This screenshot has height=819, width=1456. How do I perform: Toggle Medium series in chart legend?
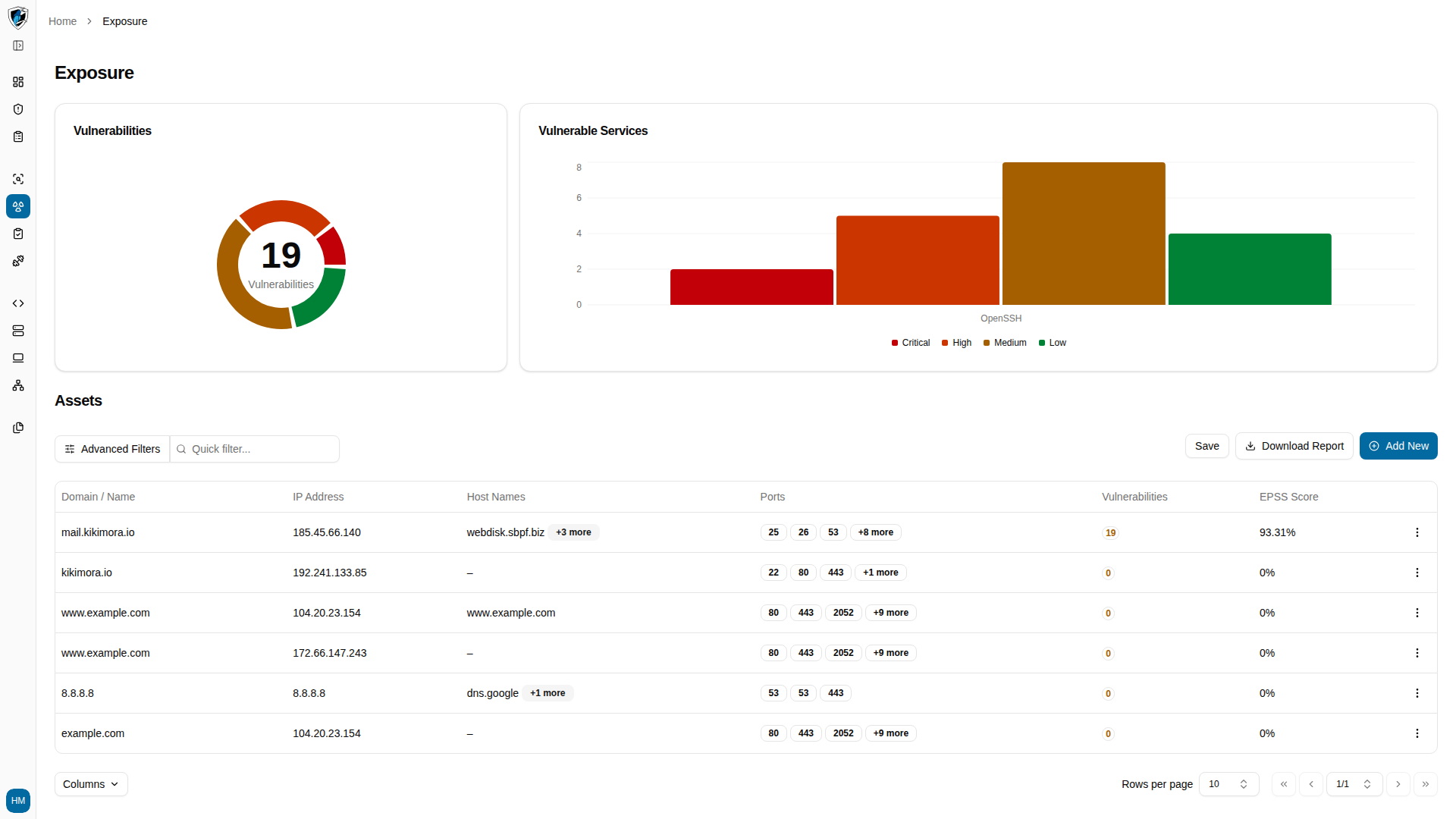click(x=1005, y=343)
